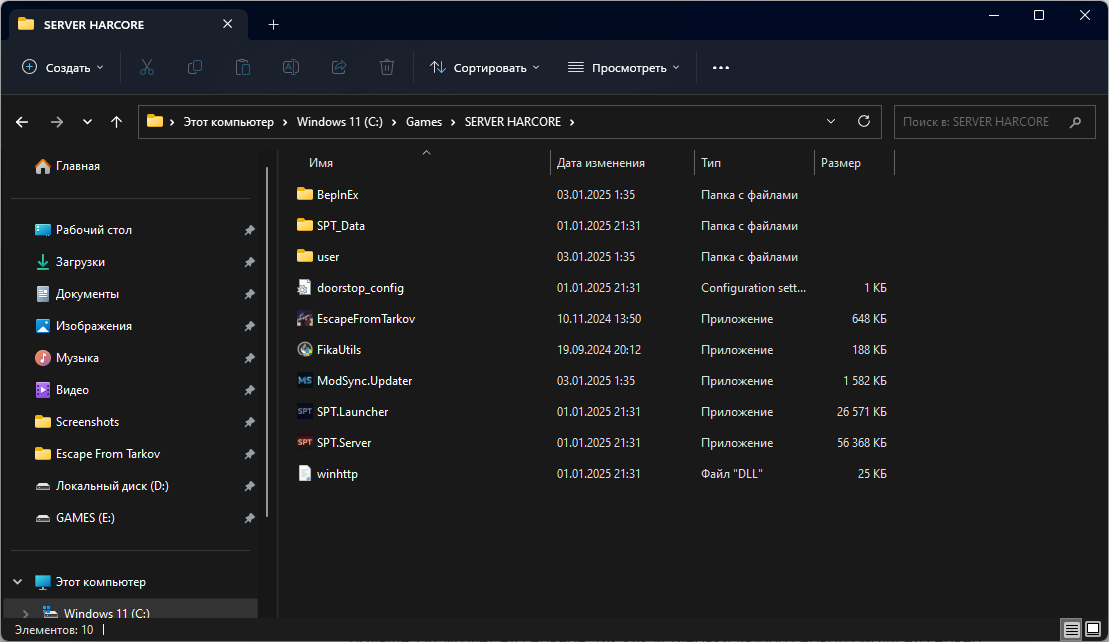Image resolution: width=1109 pixels, height=642 pixels.
Task: Navigate to Games breadcrumb
Action: (424, 122)
